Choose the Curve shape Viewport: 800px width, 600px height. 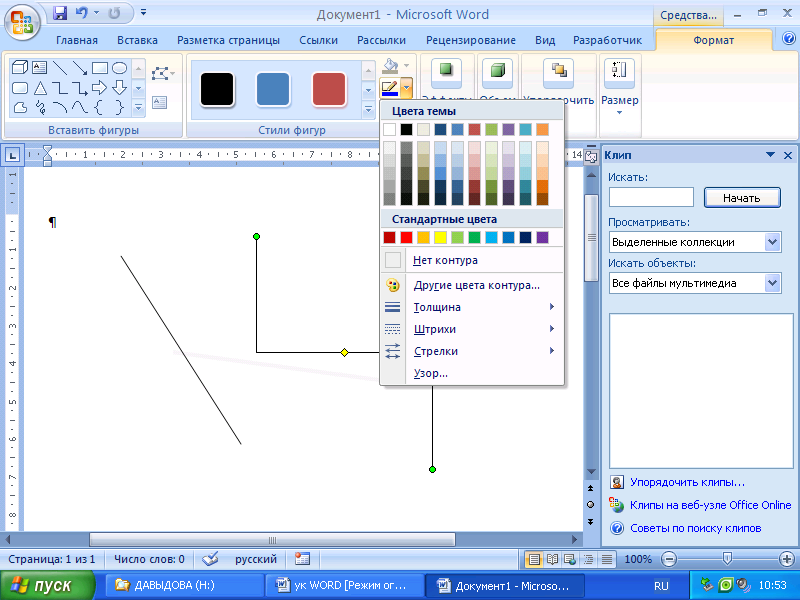(x=80, y=107)
